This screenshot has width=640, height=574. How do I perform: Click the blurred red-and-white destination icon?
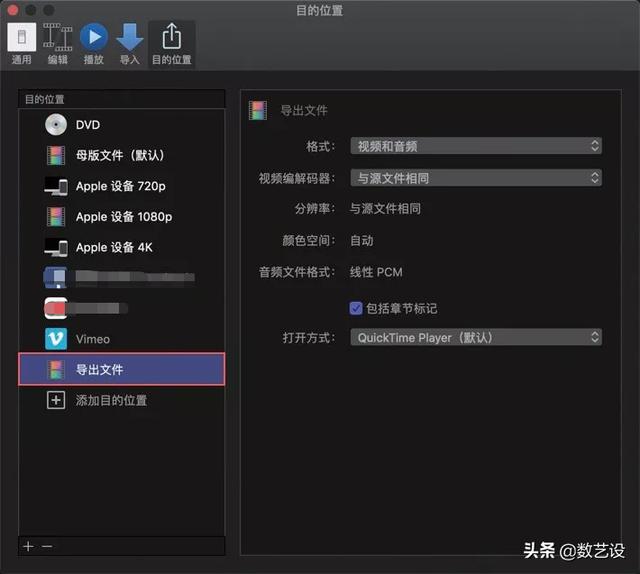click(56, 308)
